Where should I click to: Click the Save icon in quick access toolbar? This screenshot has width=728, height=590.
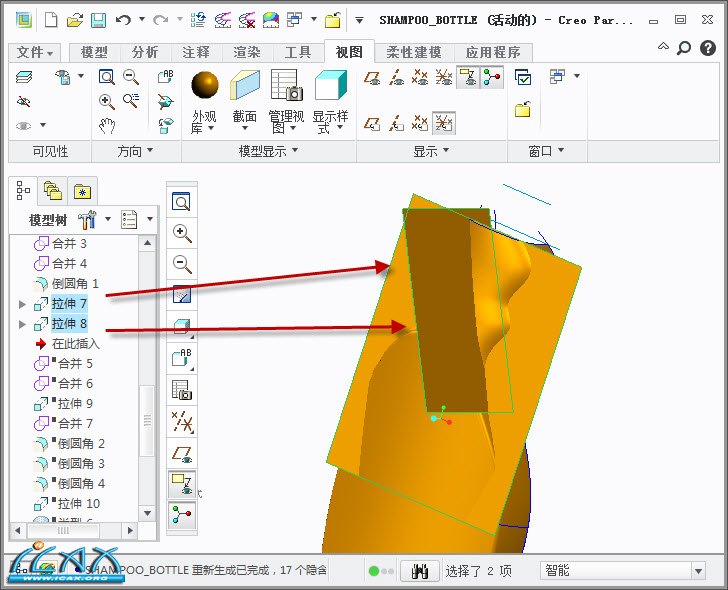point(98,19)
